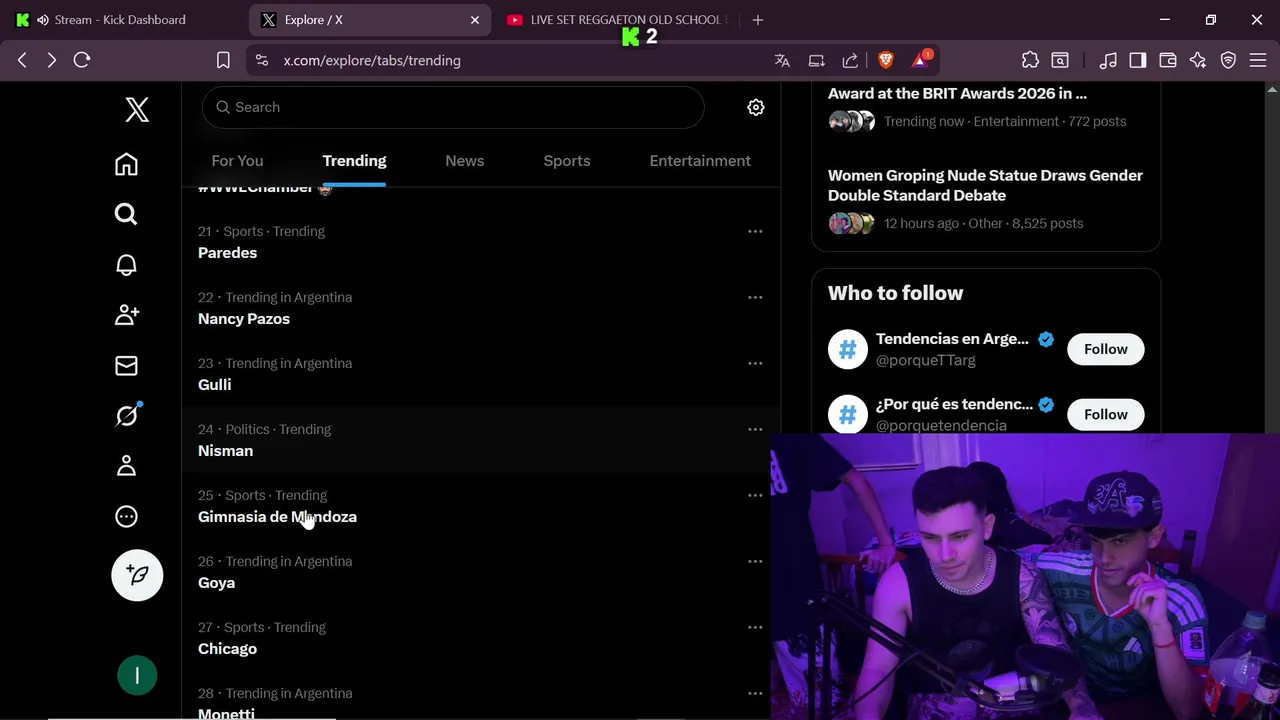Viewport: 1280px width, 720px height.
Task: Open the Nancy Pazos trend
Action: pos(481,307)
